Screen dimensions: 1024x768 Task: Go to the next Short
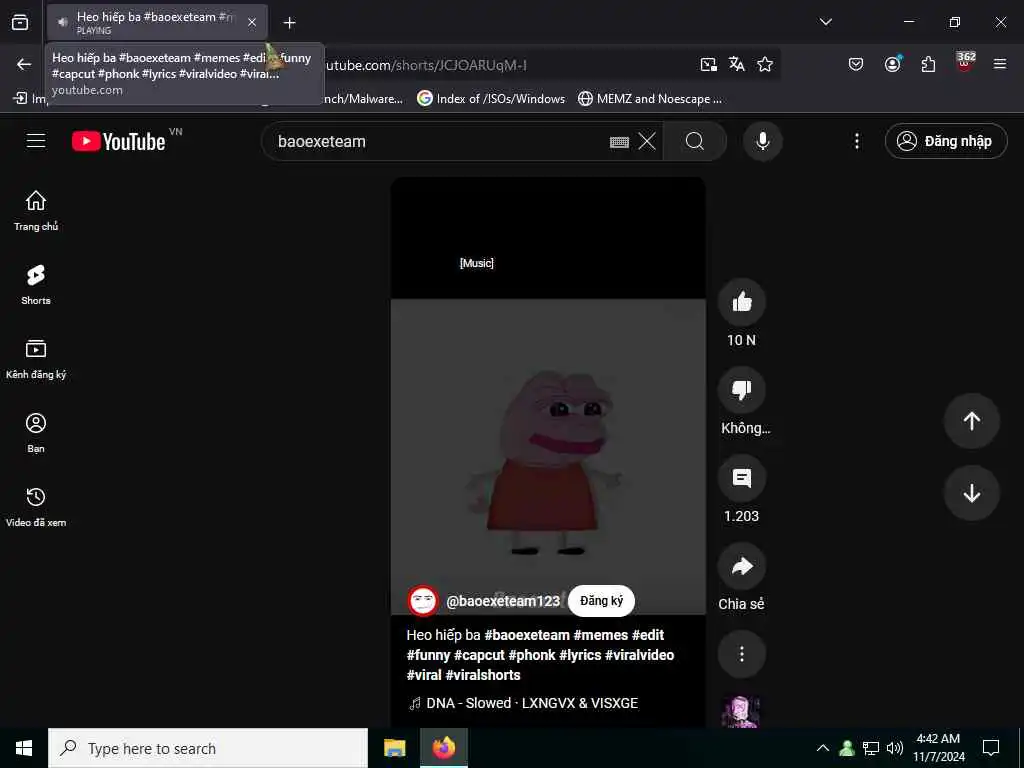tap(972, 493)
